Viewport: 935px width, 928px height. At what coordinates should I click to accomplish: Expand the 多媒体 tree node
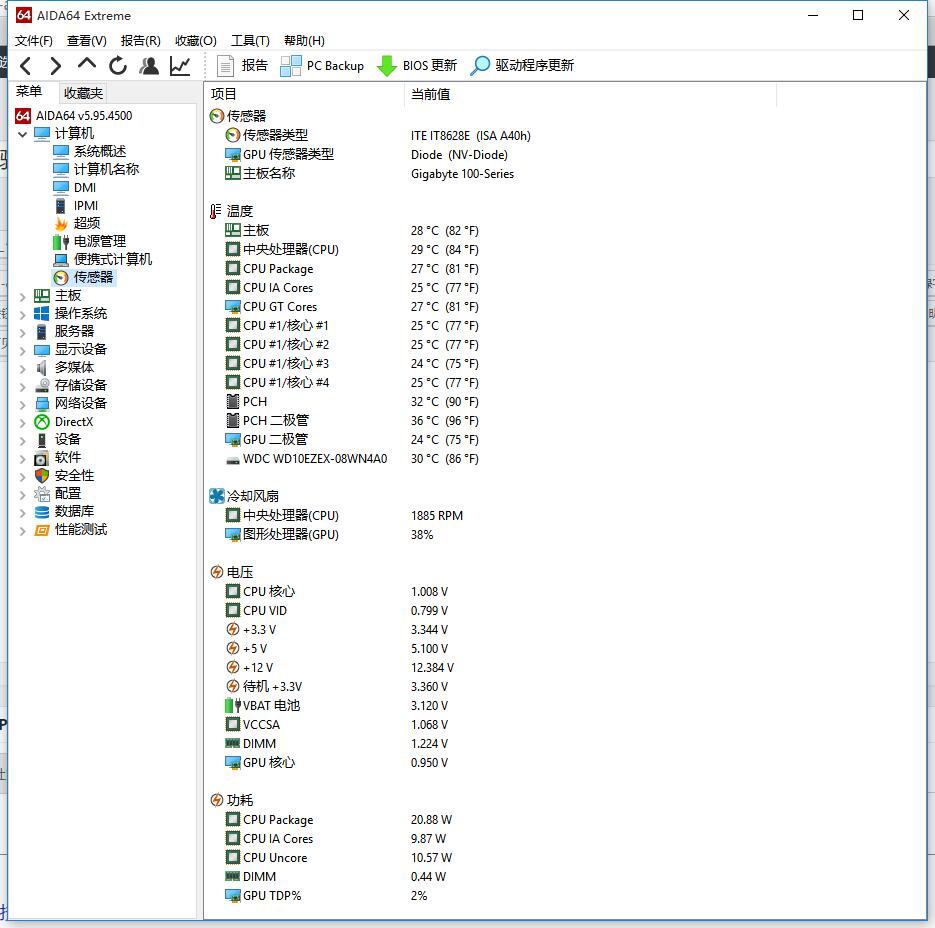tap(23, 369)
